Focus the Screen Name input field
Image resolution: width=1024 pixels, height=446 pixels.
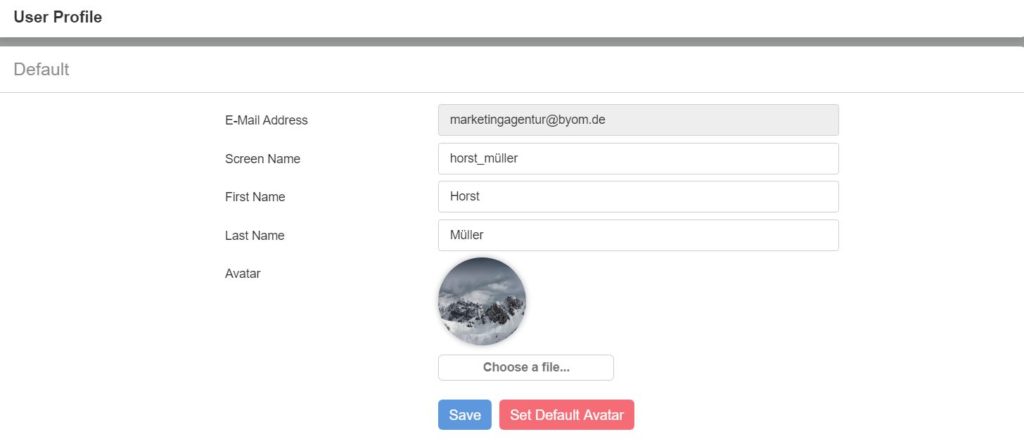click(638, 159)
